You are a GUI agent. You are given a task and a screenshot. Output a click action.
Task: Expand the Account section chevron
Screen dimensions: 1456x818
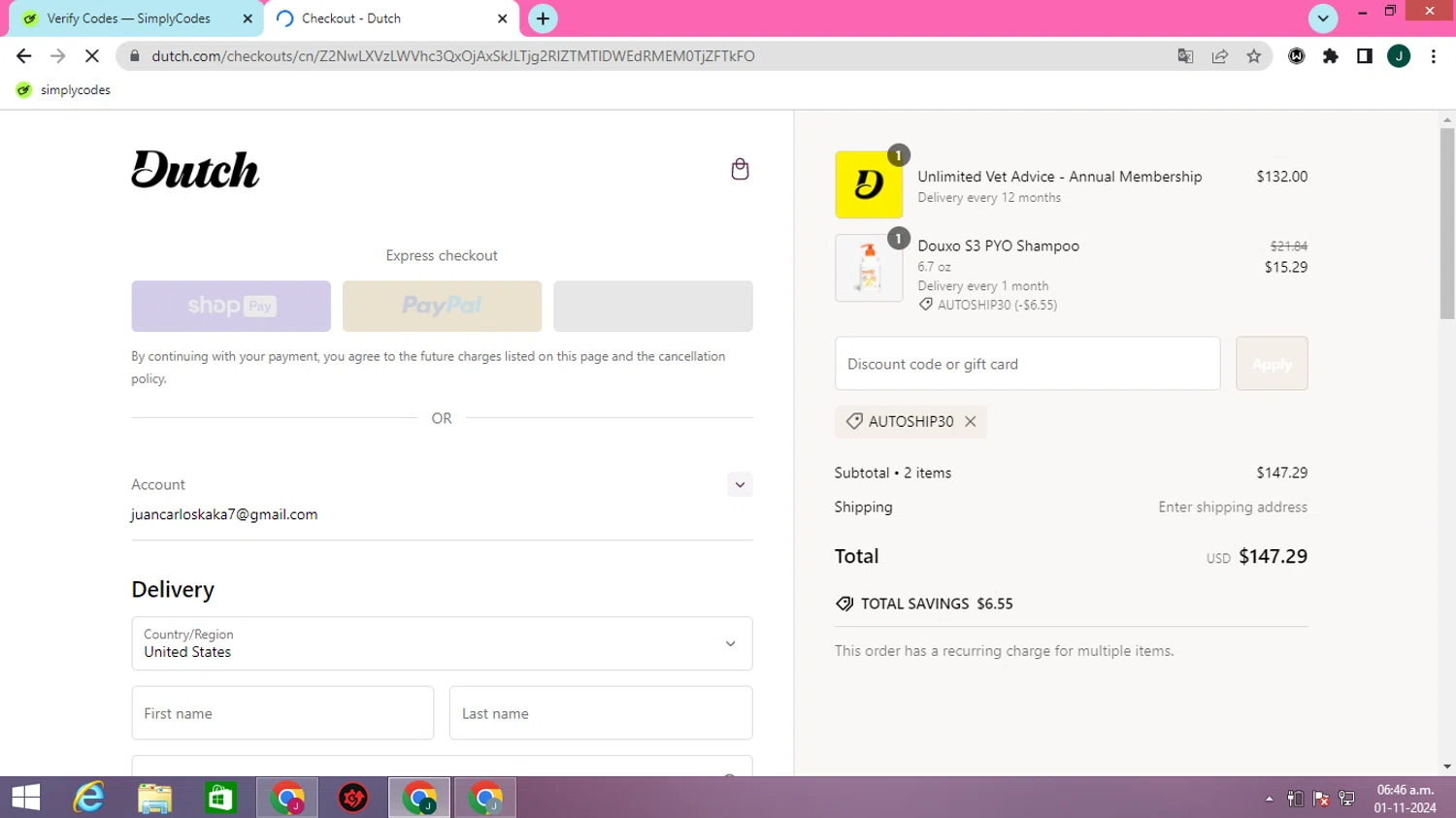(740, 484)
